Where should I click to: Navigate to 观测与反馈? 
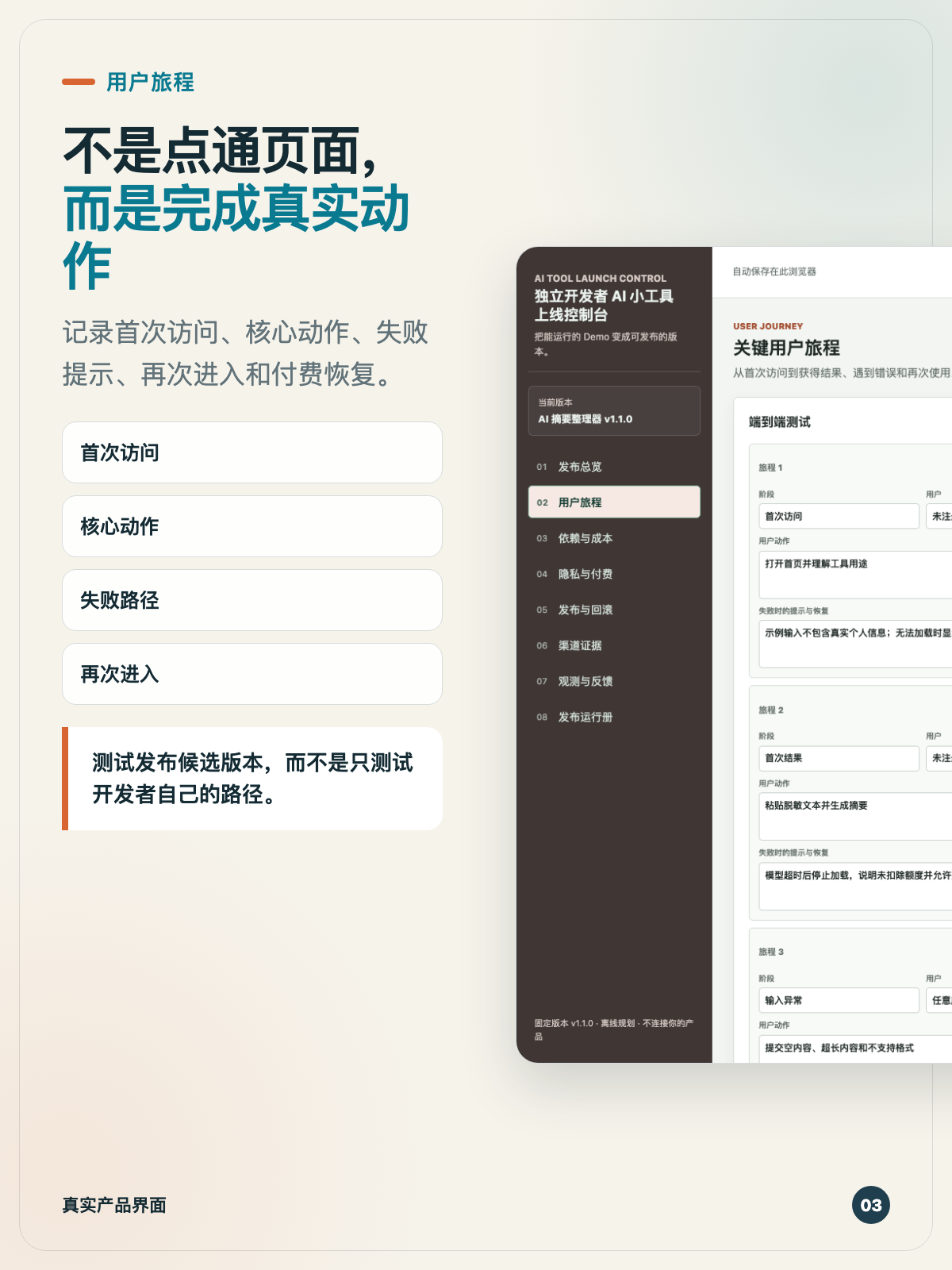614,681
